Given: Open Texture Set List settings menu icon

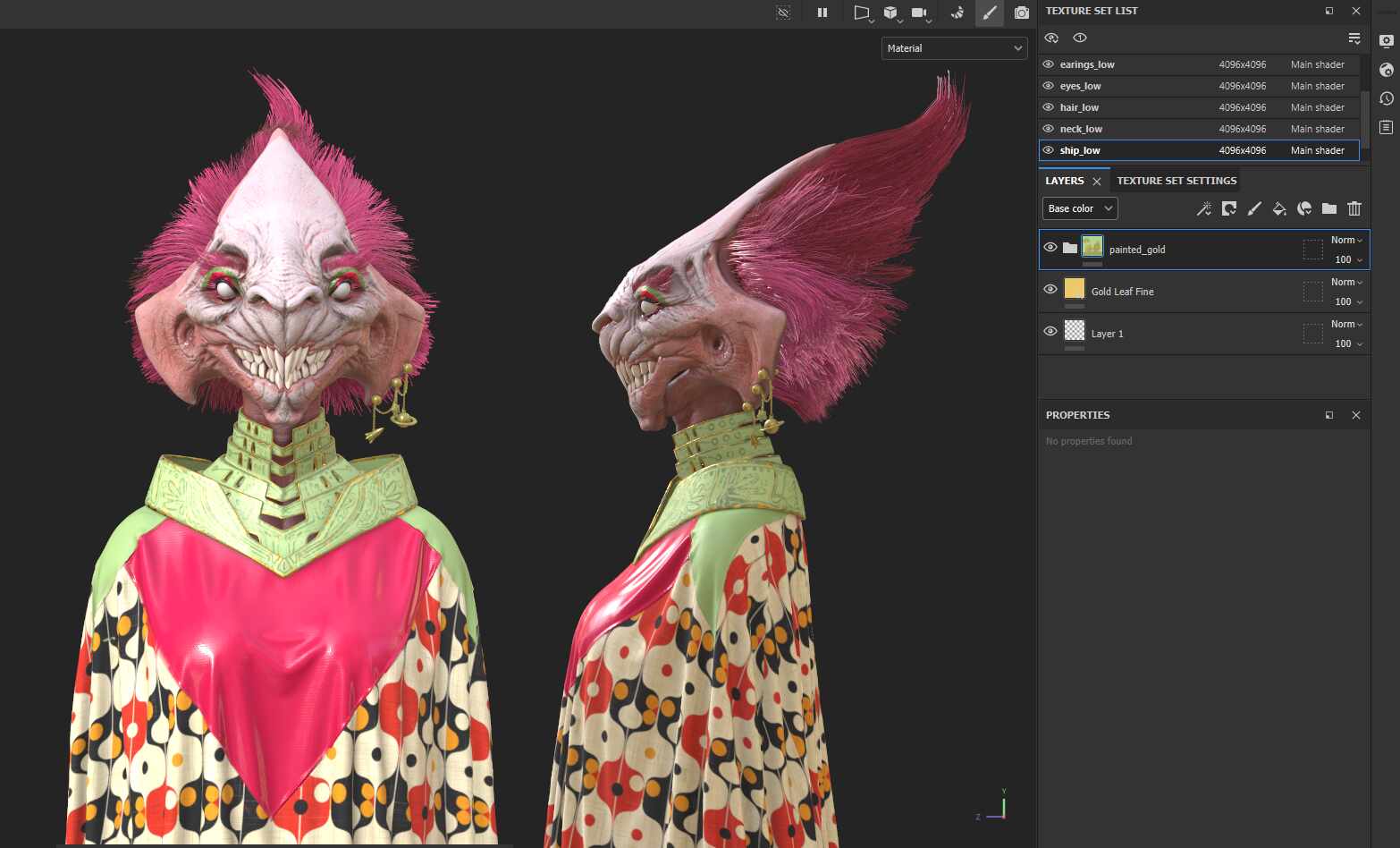Looking at the screenshot, I should coord(1354,38).
